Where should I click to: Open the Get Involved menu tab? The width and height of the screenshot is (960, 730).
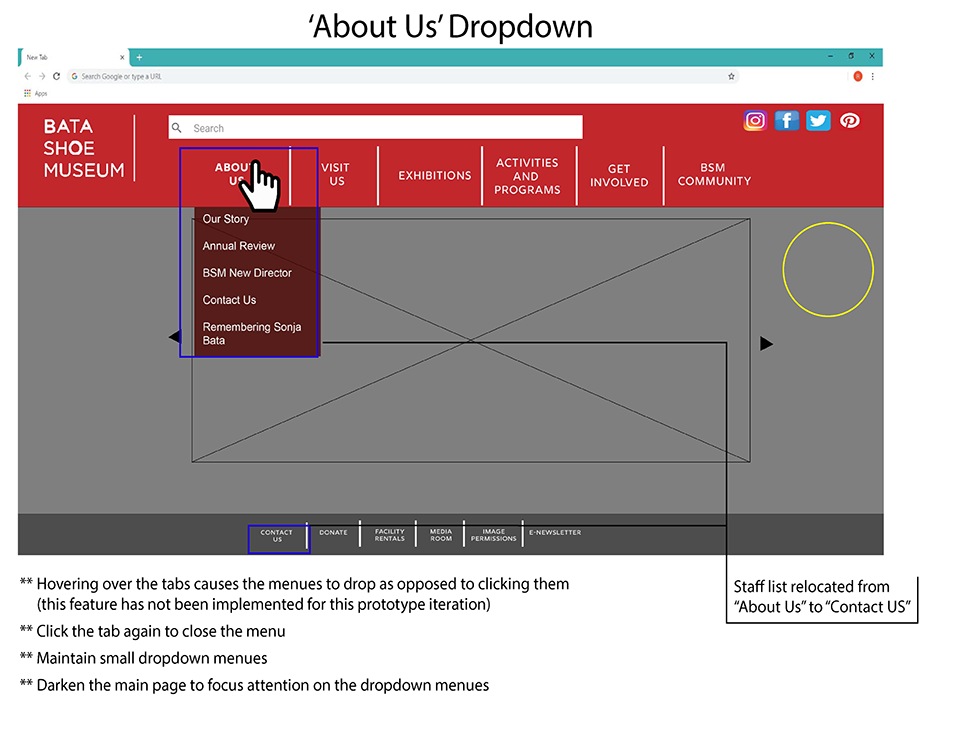click(x=619, y=175)
